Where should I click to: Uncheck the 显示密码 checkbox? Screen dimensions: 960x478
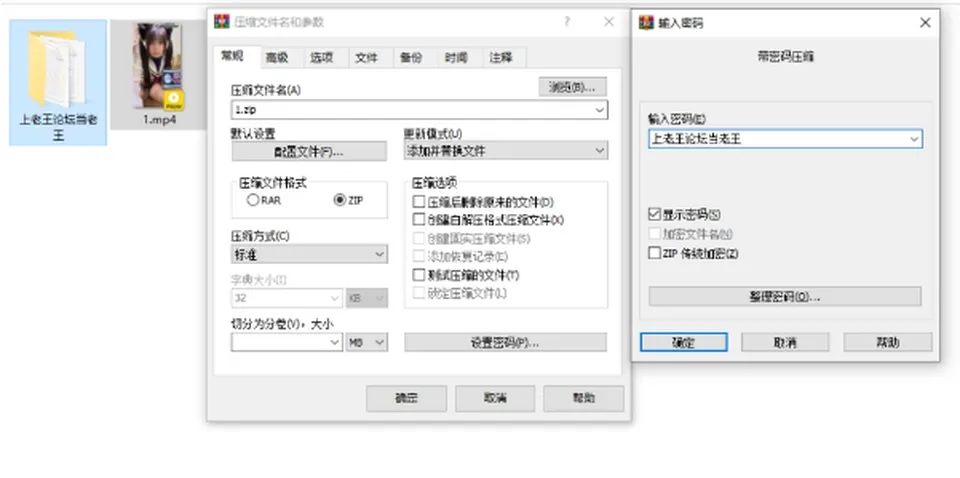(654, 215)
